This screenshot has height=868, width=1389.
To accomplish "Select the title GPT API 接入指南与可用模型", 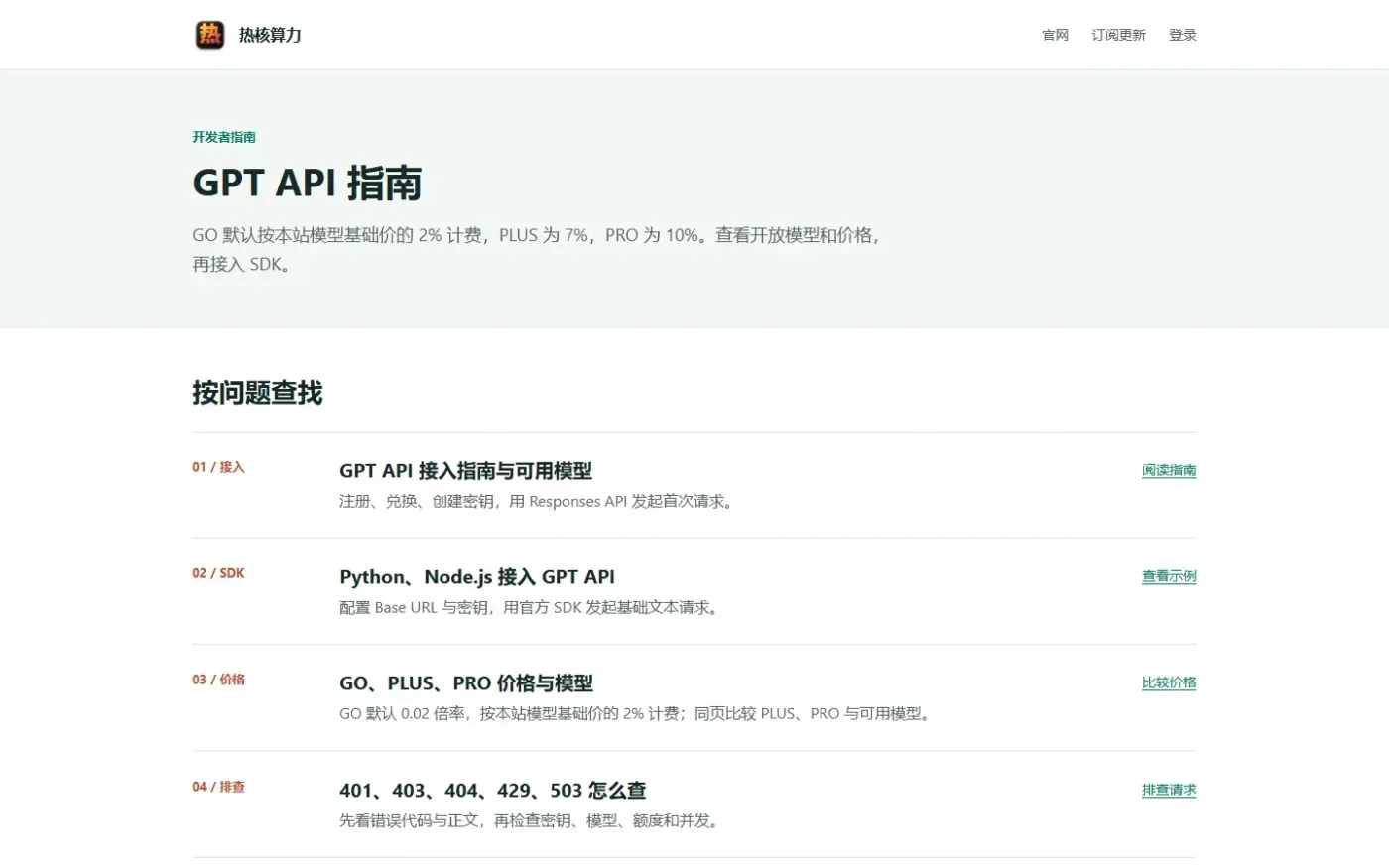I will pyautogui.click(x=465, y=471).
